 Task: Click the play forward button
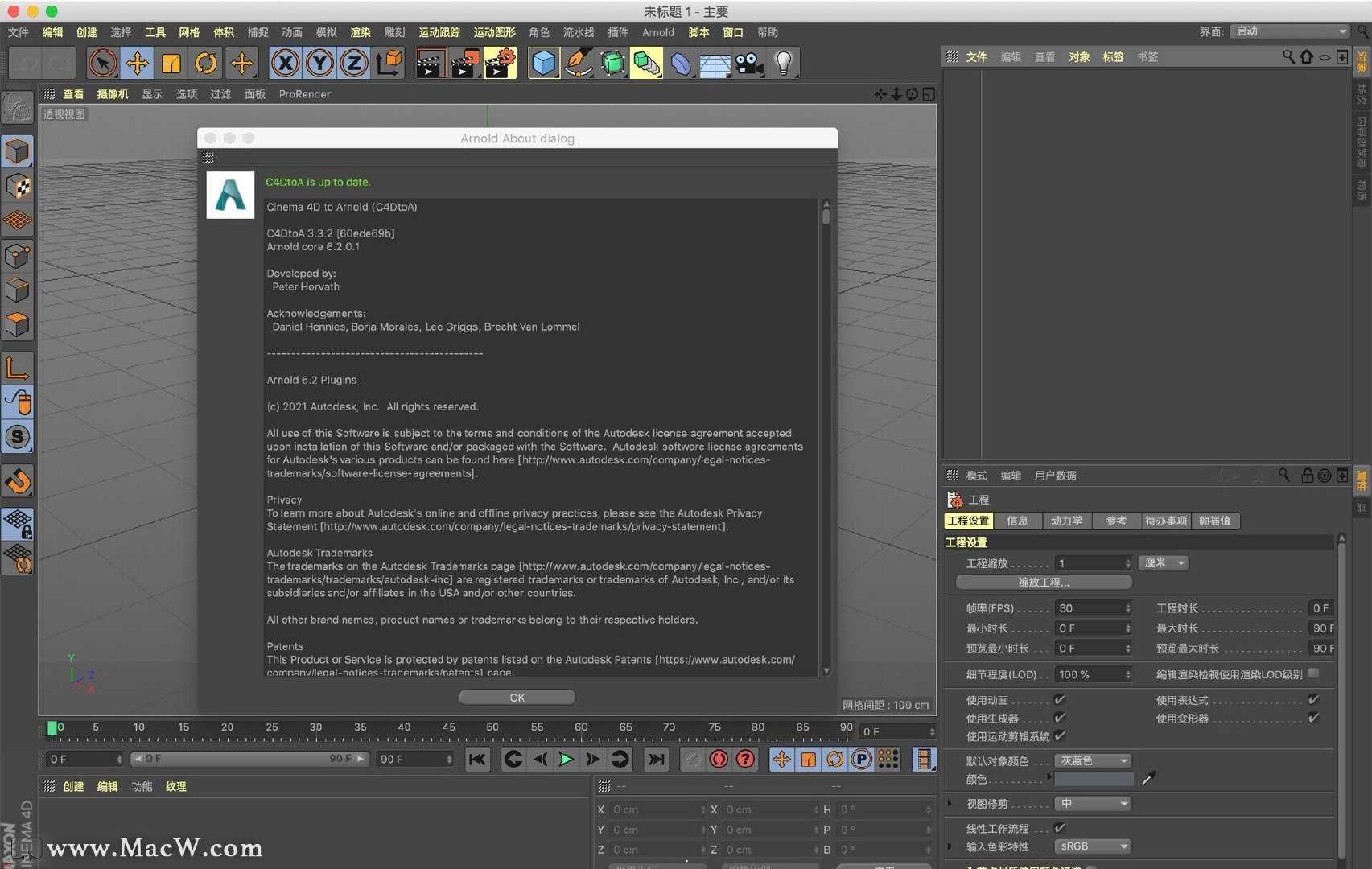[566, 759]
